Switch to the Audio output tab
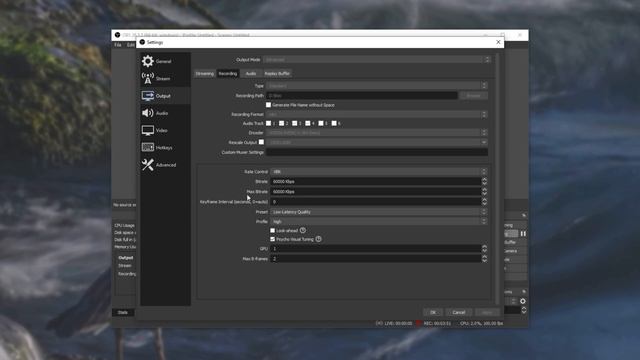The width and height of the screenshot is (640, 360). click(x=251, y=73)
